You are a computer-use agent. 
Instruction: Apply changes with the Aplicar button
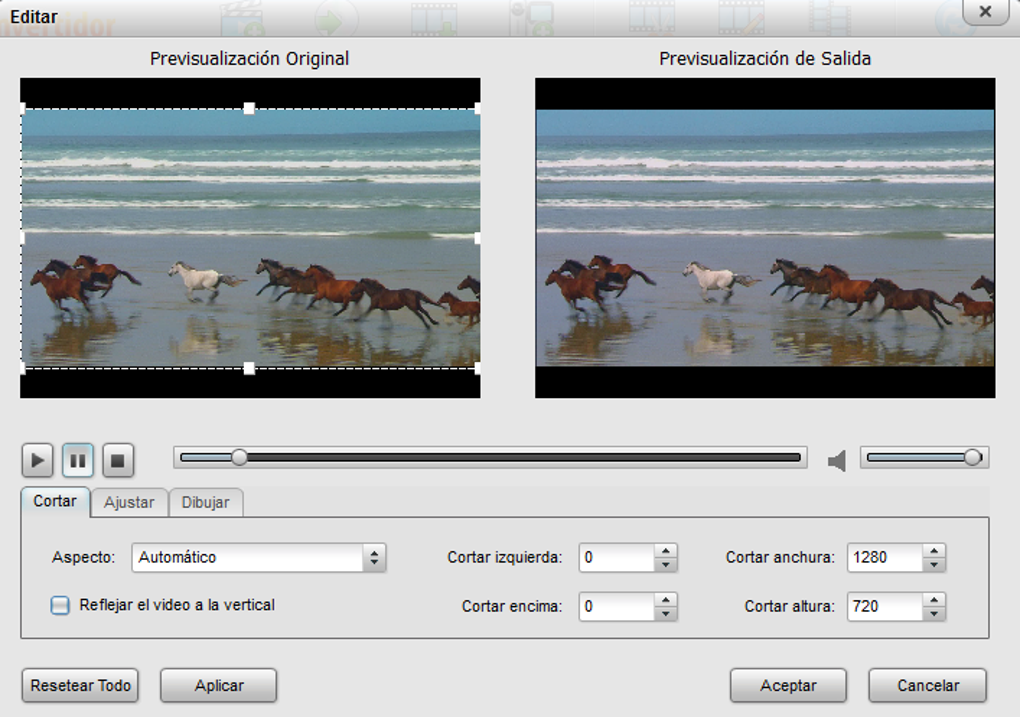click(x=218, y=685)
